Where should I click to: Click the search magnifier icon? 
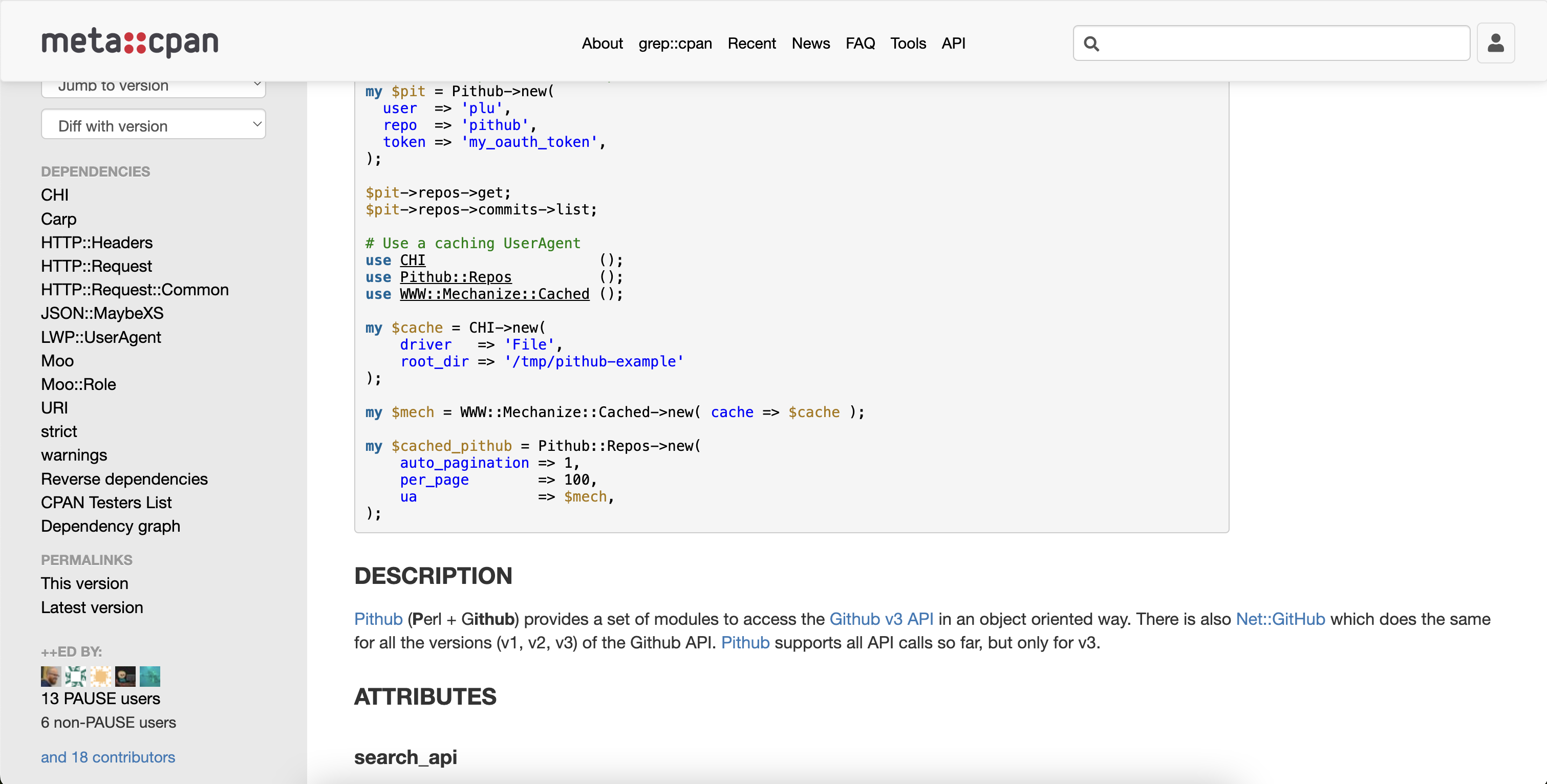(x=1091, y=44)
